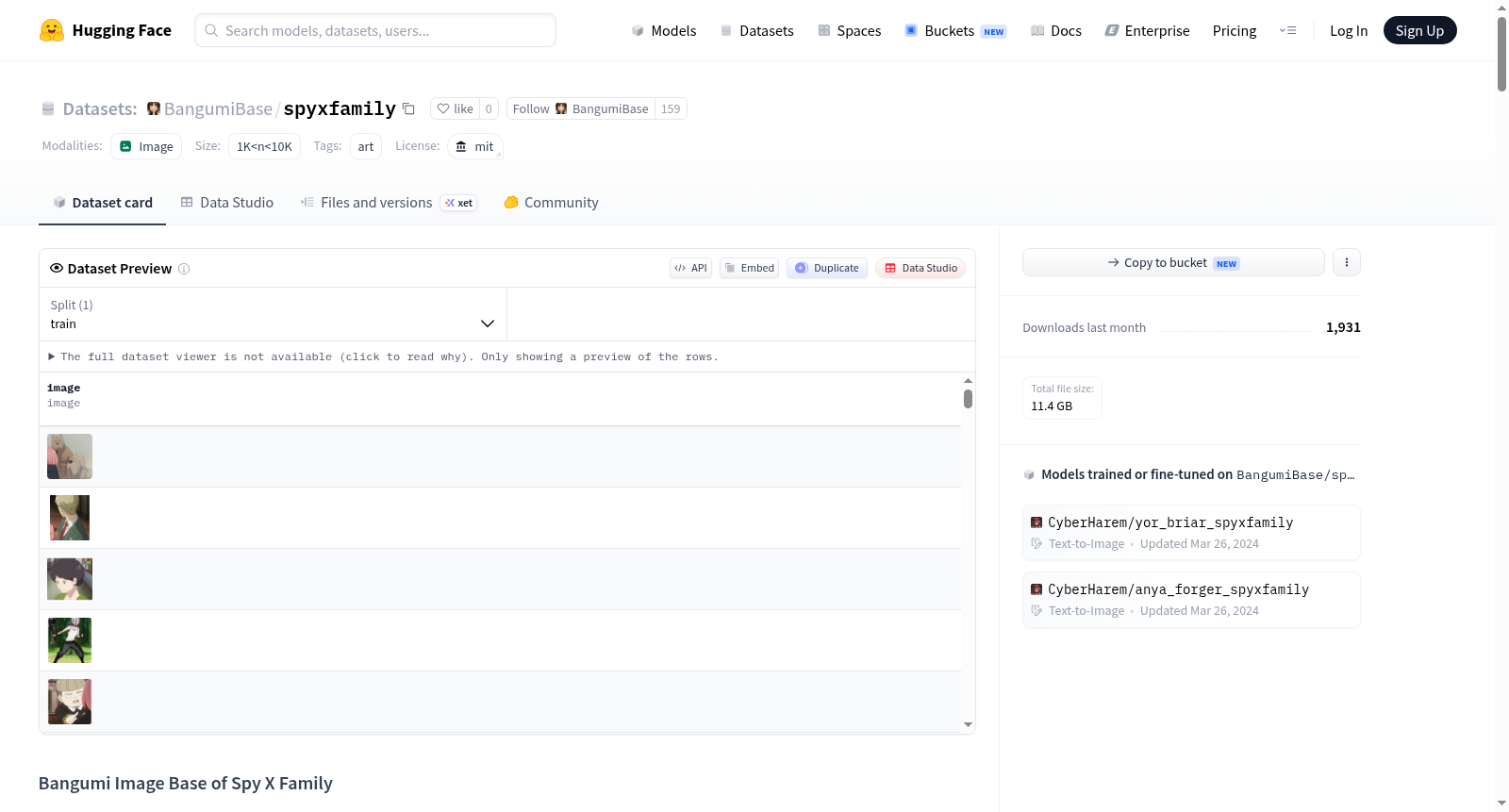
Task: Click the page vertical scrollbar thumb
Action: coord(1501,54)
